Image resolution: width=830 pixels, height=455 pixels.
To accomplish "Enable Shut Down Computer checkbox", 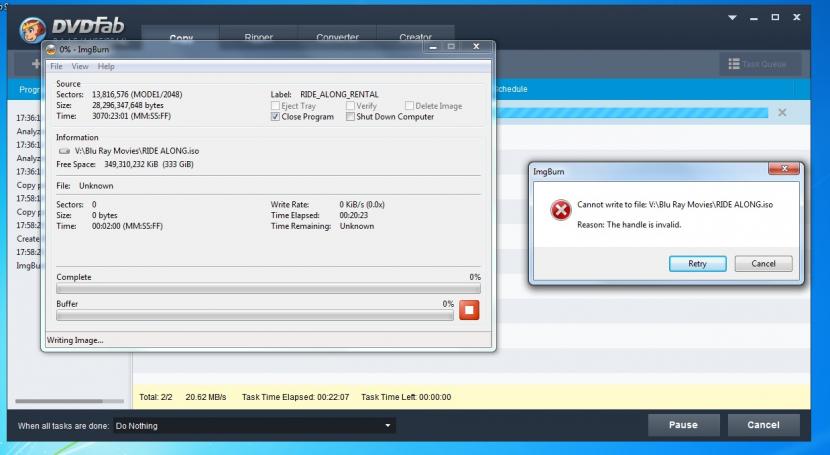I will 350,116.
